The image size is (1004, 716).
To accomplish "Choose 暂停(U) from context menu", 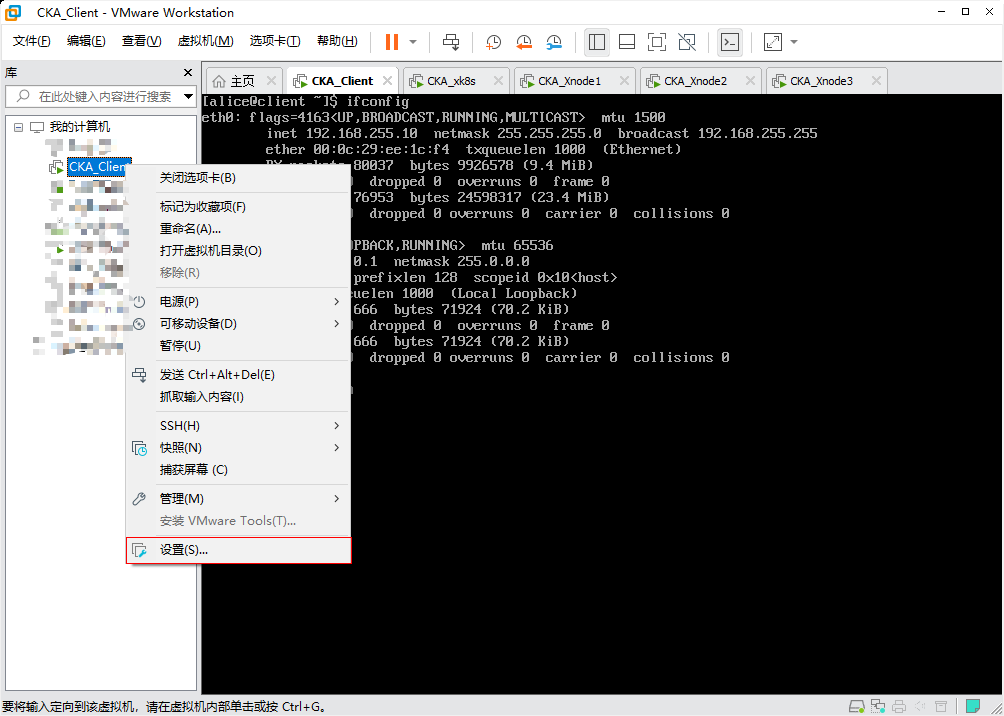I will coord(238,346).
